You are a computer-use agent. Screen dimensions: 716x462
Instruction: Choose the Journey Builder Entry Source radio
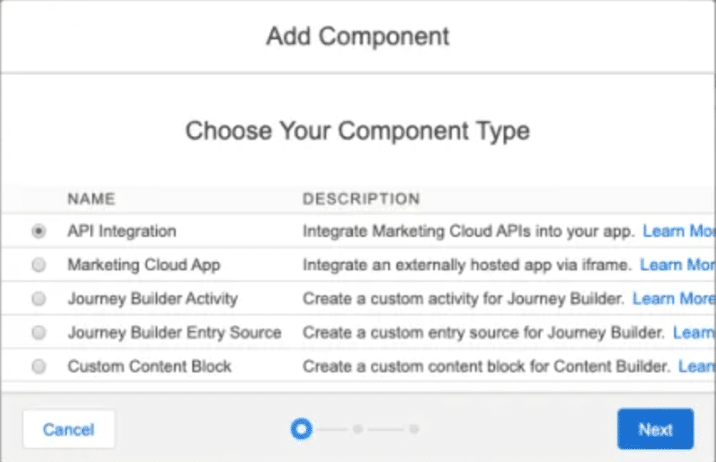coord(39,332)
